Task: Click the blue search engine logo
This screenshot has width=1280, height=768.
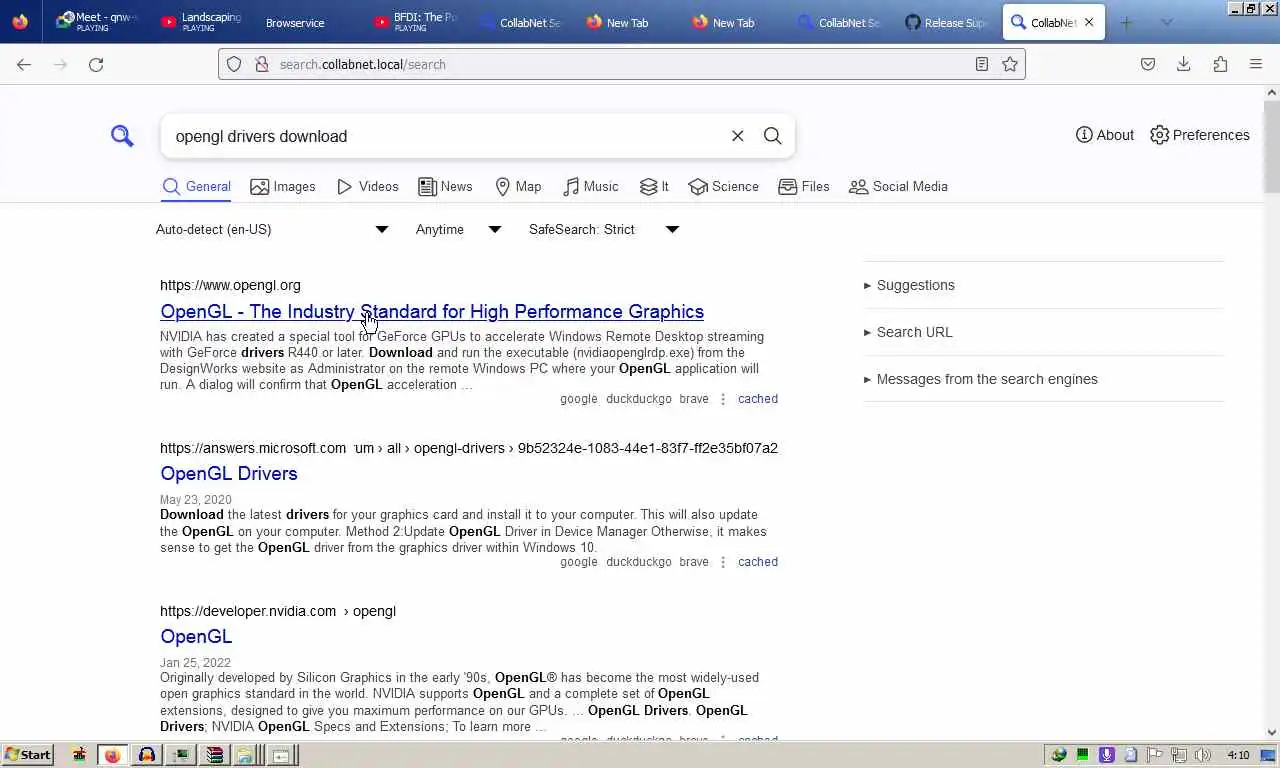Action: [122, 136]
